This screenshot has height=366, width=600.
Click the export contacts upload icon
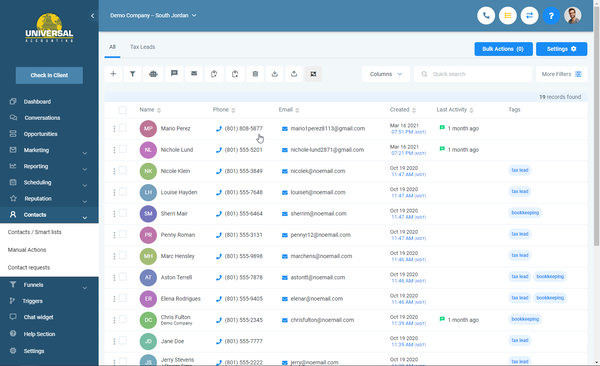click(x=294, y=74)
